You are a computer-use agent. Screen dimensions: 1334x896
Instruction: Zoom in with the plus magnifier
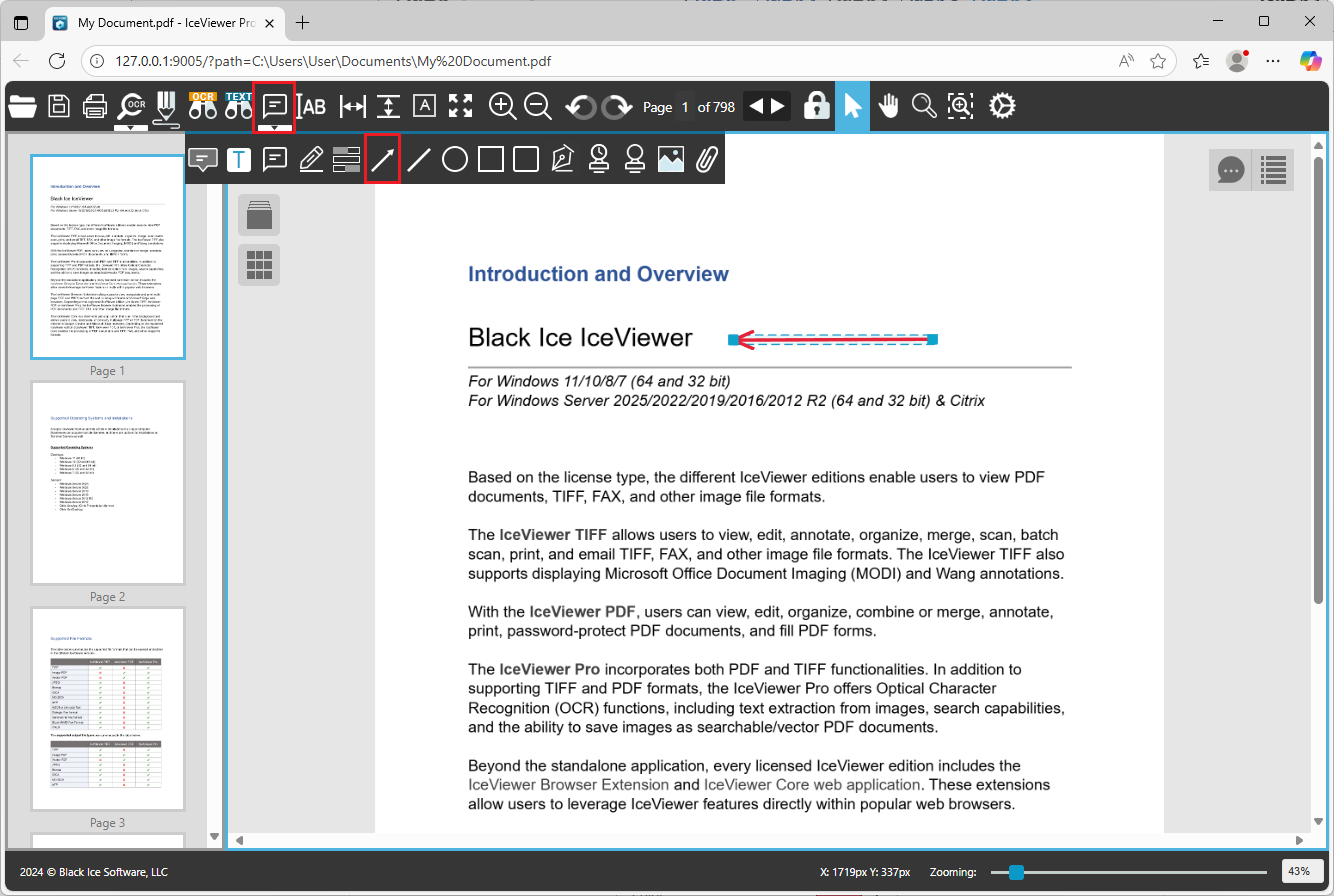click(502, 106)
